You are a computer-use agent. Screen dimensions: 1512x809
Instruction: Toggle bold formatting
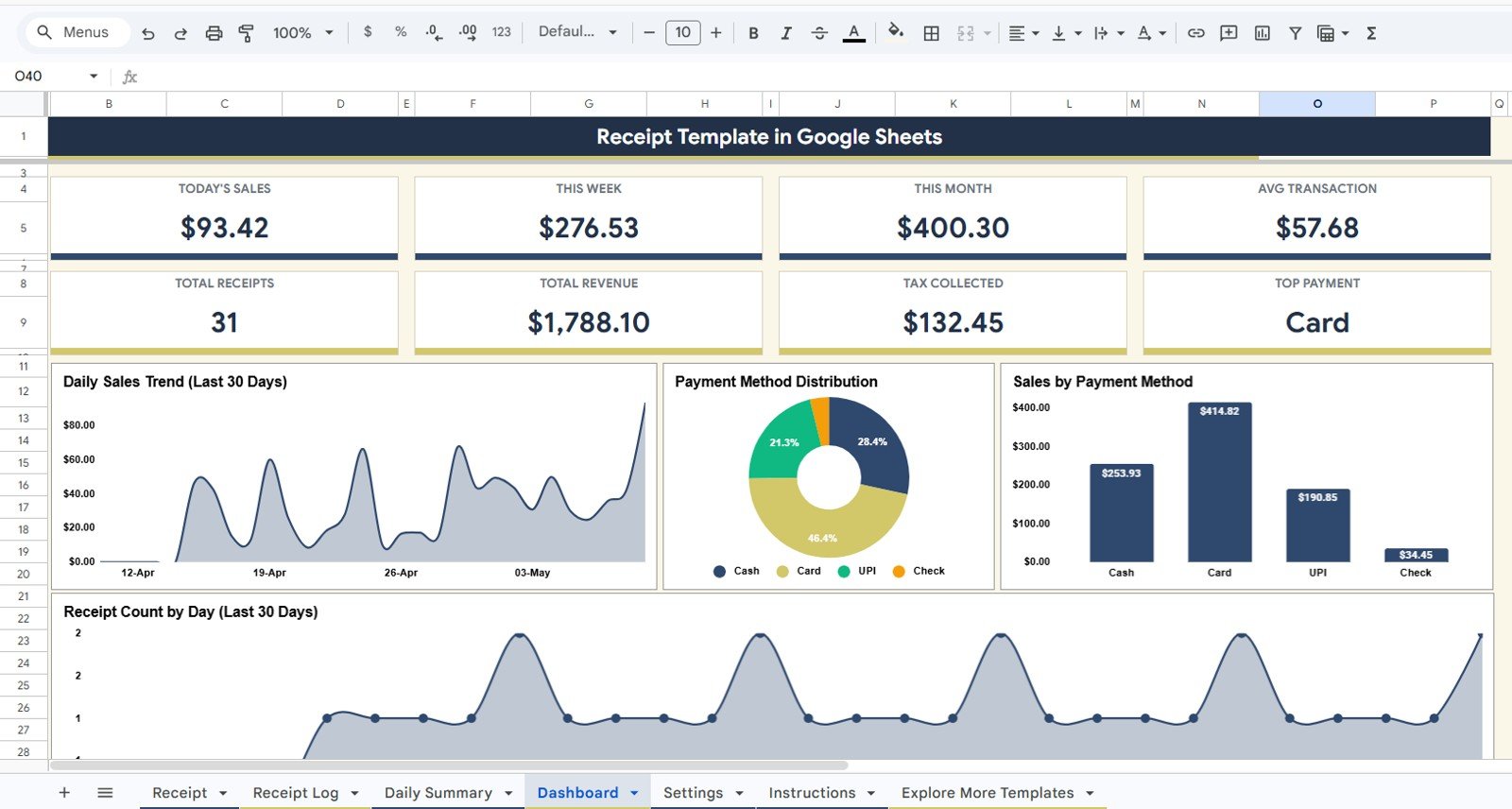753,33
